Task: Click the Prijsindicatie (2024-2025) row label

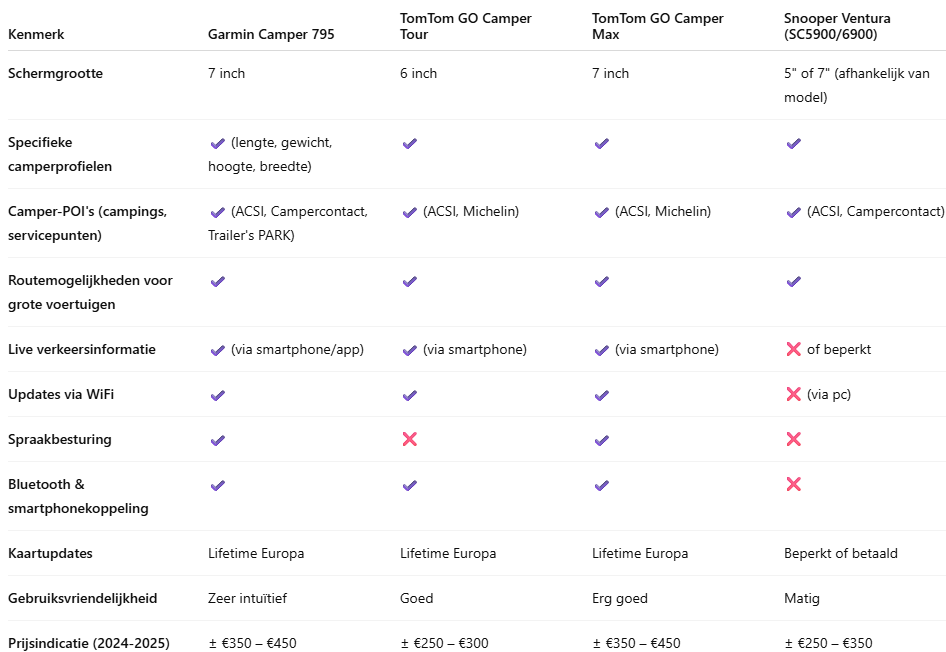Action: coord(89,643)
